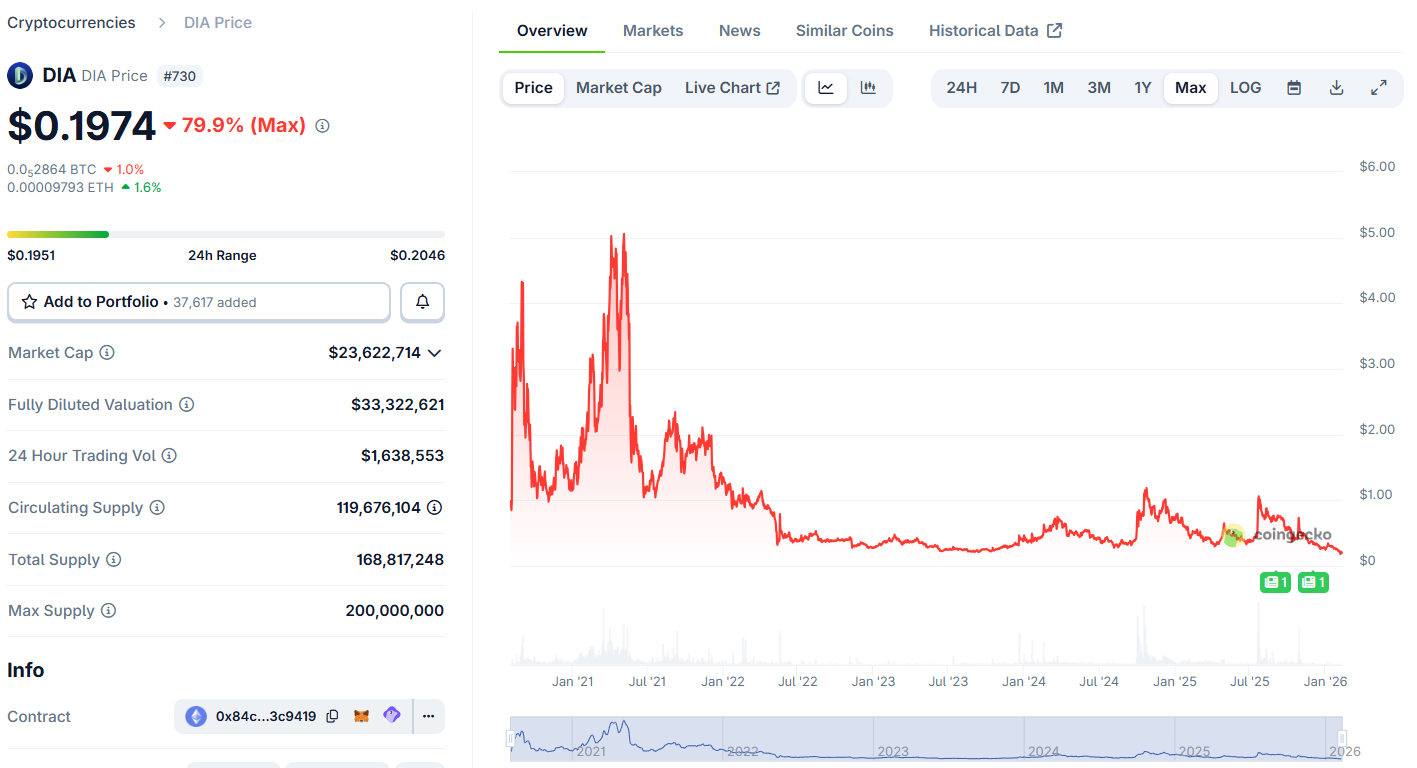Click the info icon beside Total Supply
Viewport: 1417px width, 768px height.
click(x=114, y=560)
